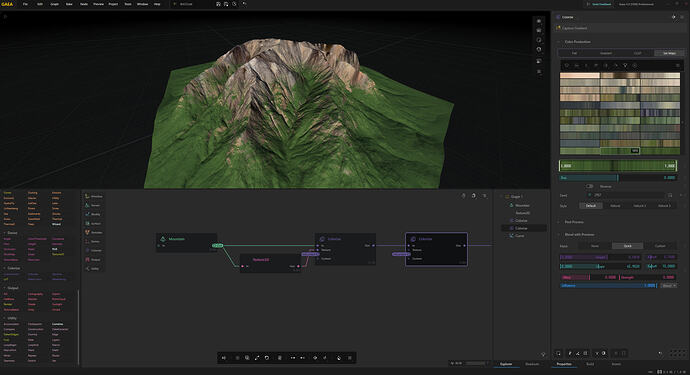The image size is (690, 375).
Task: Switch to the Explorer tab
Action: (x=506, y=364)
